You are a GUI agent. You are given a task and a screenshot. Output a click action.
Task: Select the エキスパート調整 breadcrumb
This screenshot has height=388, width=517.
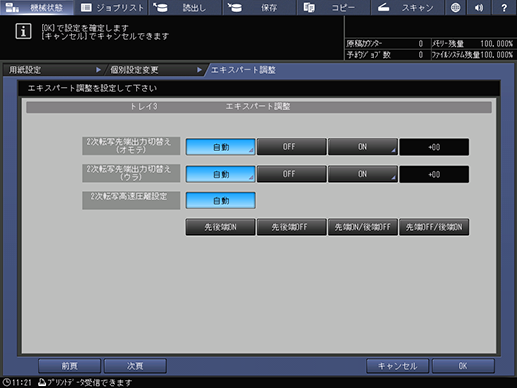[x=243, y=70]
